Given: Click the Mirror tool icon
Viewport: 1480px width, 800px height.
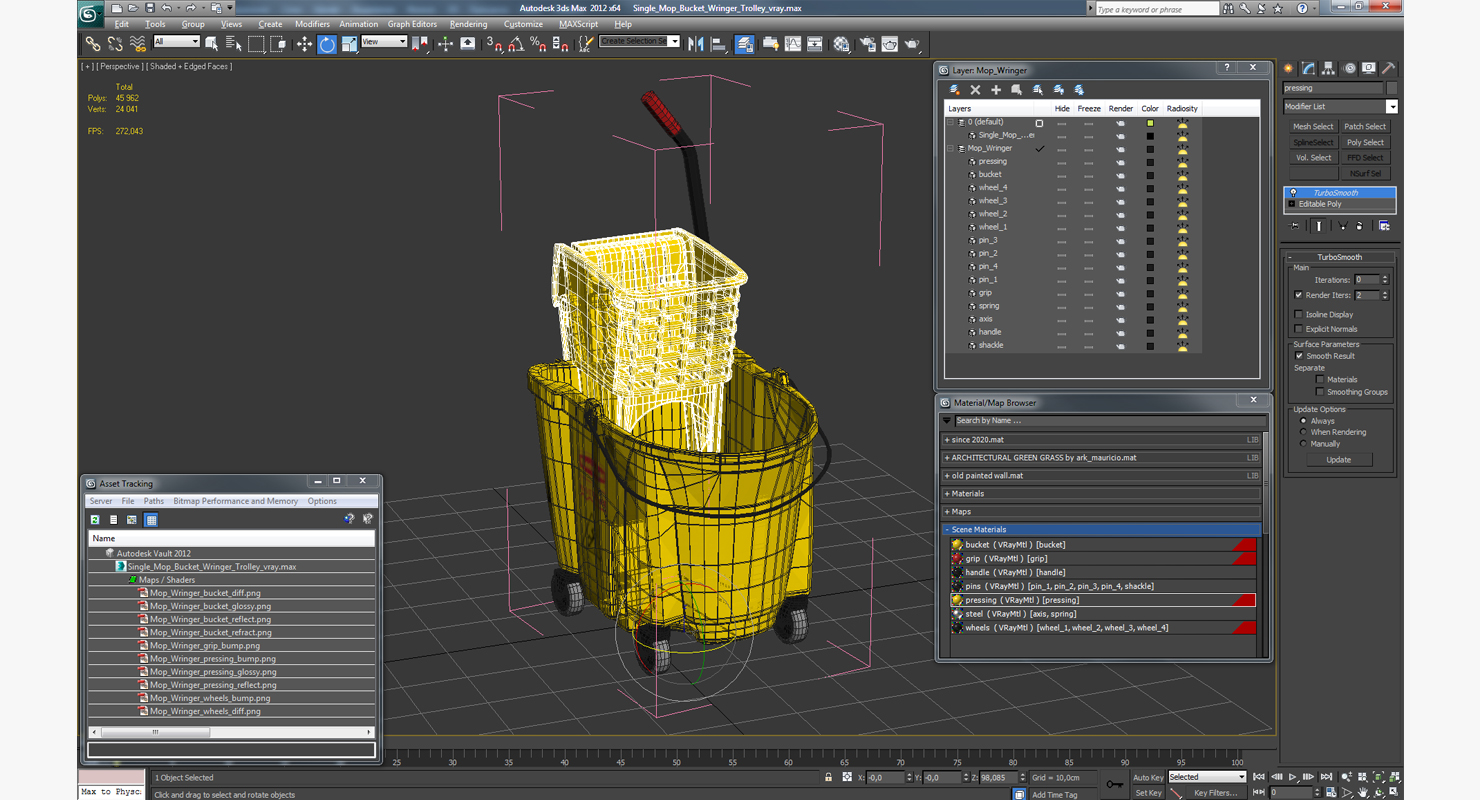Looking at the screenshot, I should [x=696, y=44].
